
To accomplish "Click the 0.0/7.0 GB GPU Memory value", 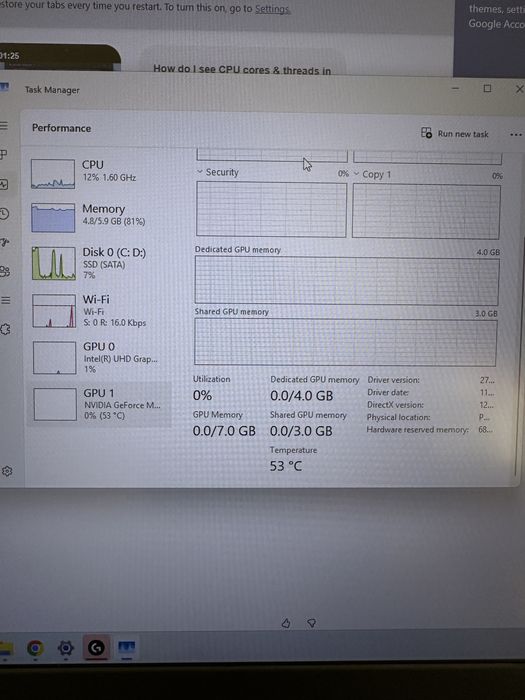I will point(224,431).
